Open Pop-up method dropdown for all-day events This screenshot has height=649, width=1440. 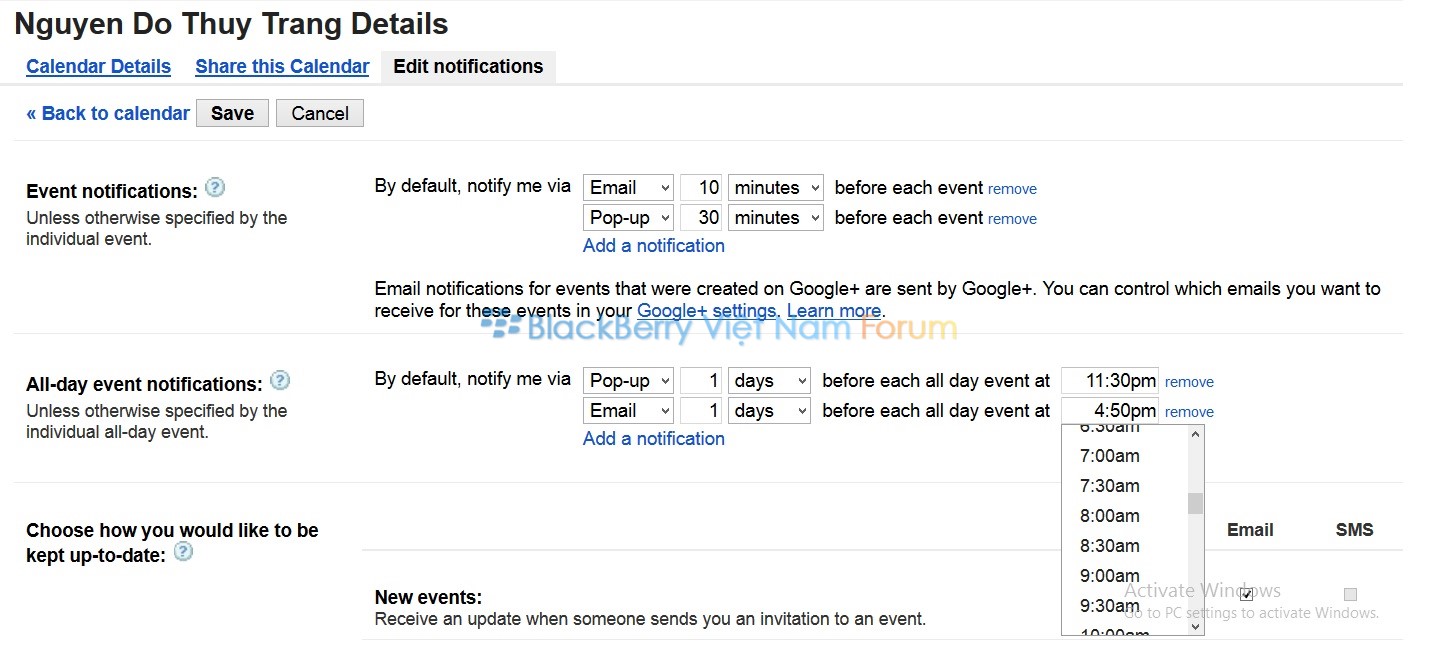(628, 380)
